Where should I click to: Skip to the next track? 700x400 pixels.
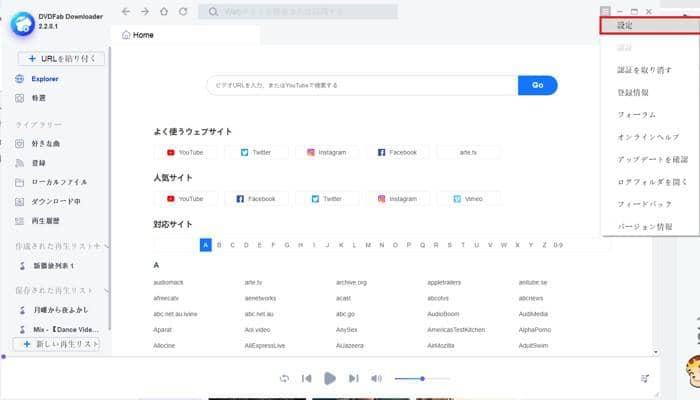tap(354, 379)
